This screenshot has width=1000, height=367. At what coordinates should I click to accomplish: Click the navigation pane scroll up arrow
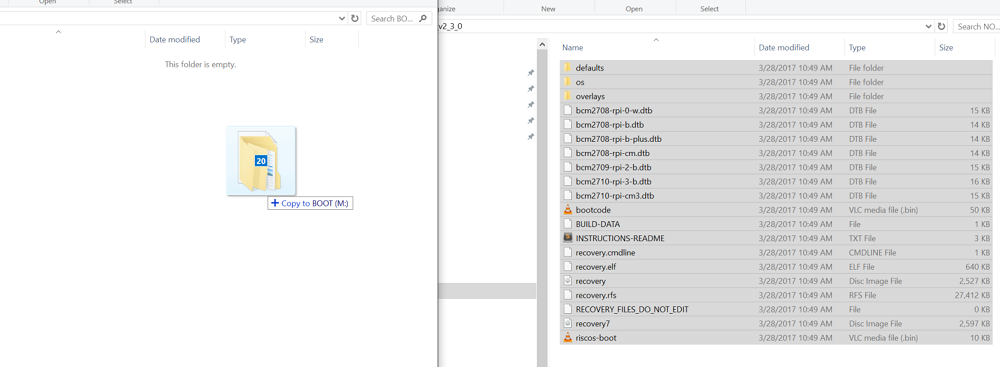pos(542,45)
